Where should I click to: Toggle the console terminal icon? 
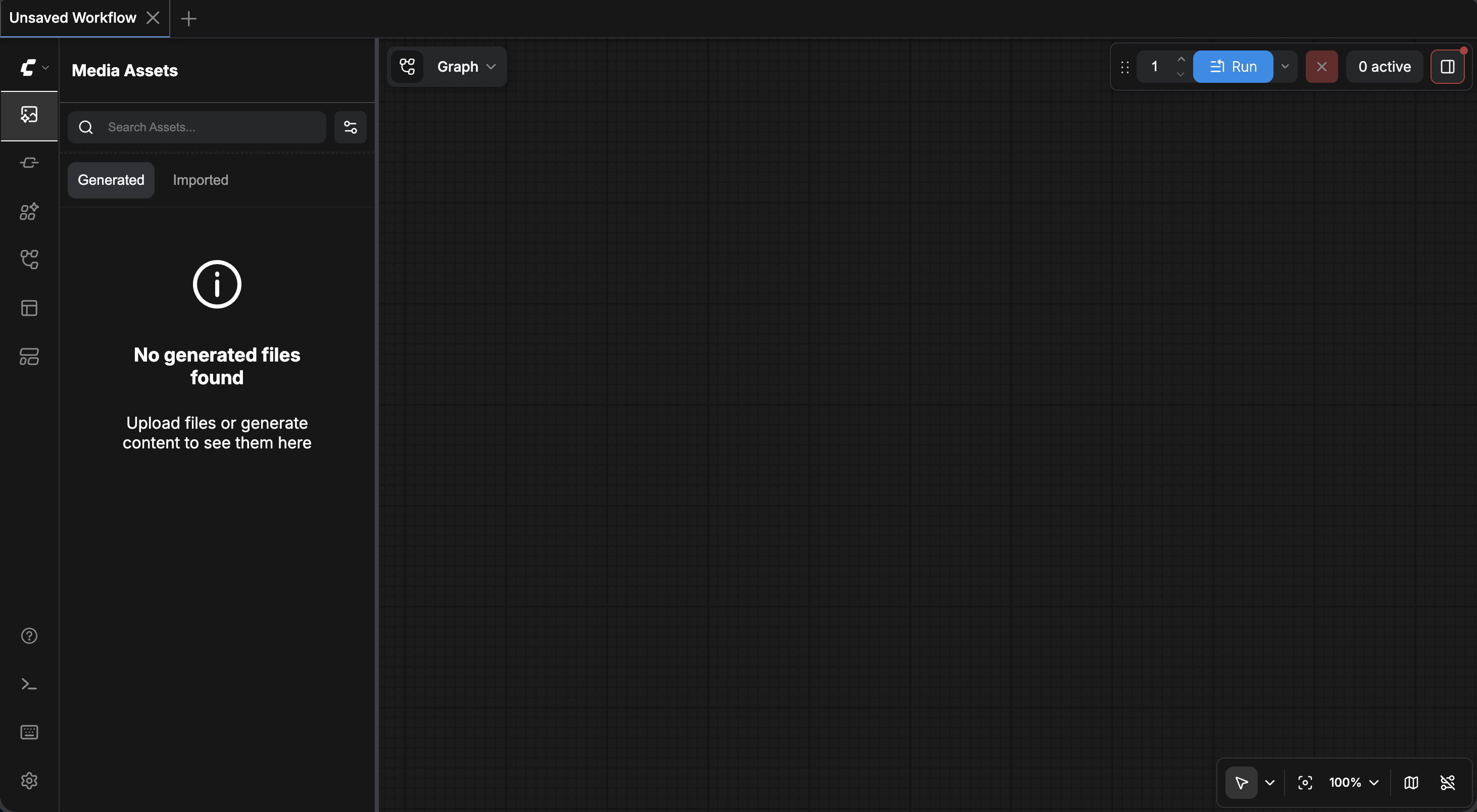coord(29,684)
